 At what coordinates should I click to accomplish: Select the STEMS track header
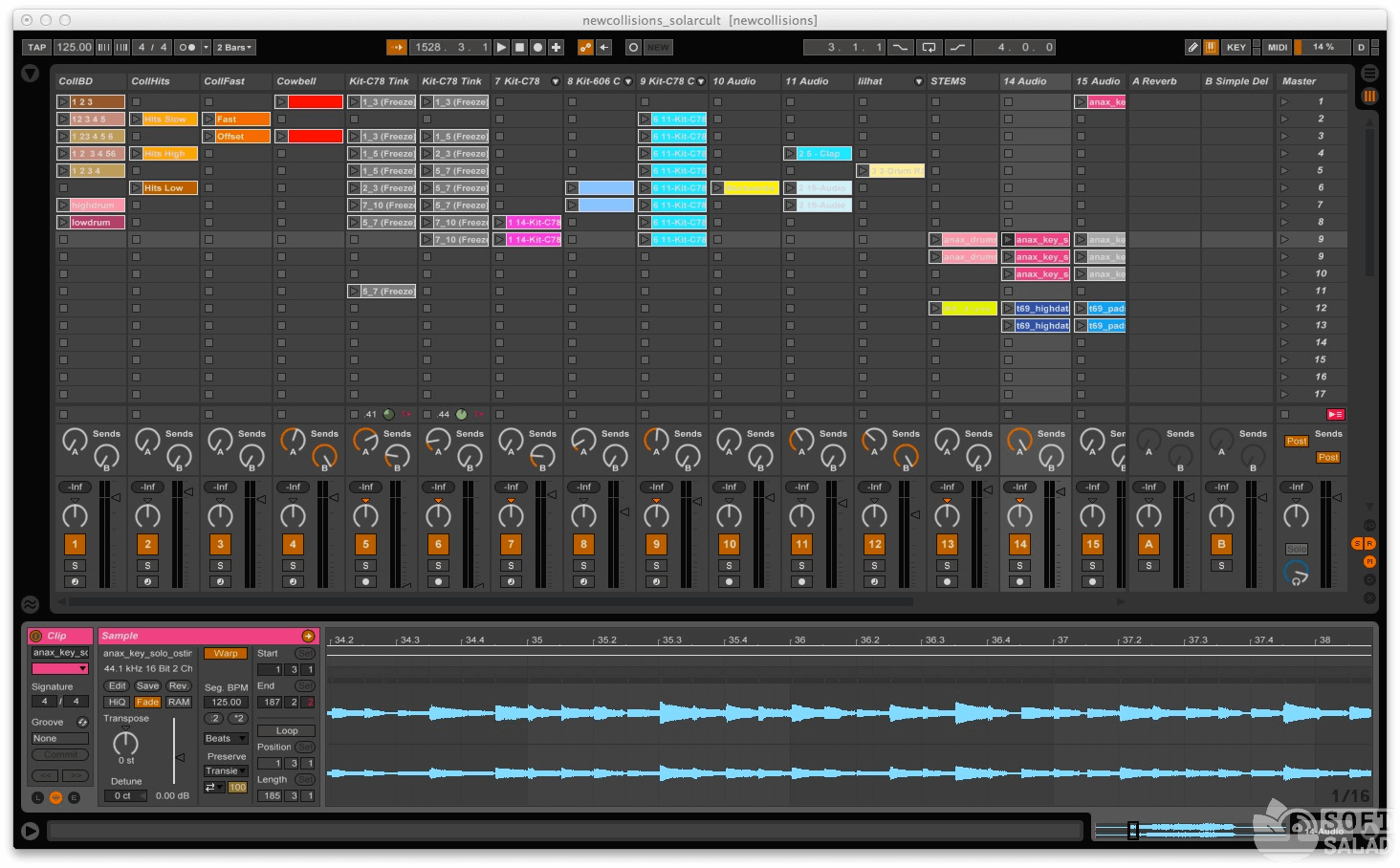pos(963,81)
